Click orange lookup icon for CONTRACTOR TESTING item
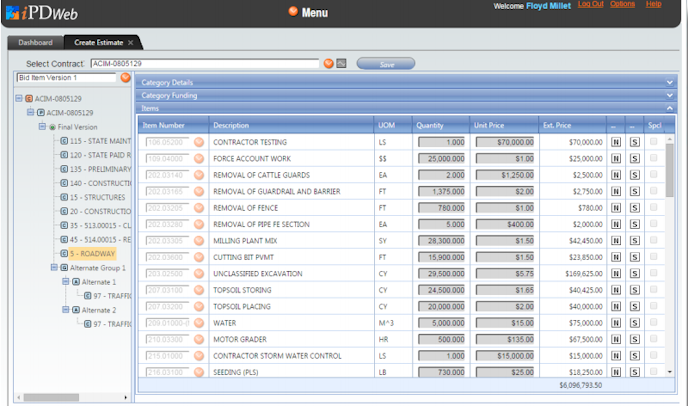Screen dimensions: 688x406 coord(199,142)
